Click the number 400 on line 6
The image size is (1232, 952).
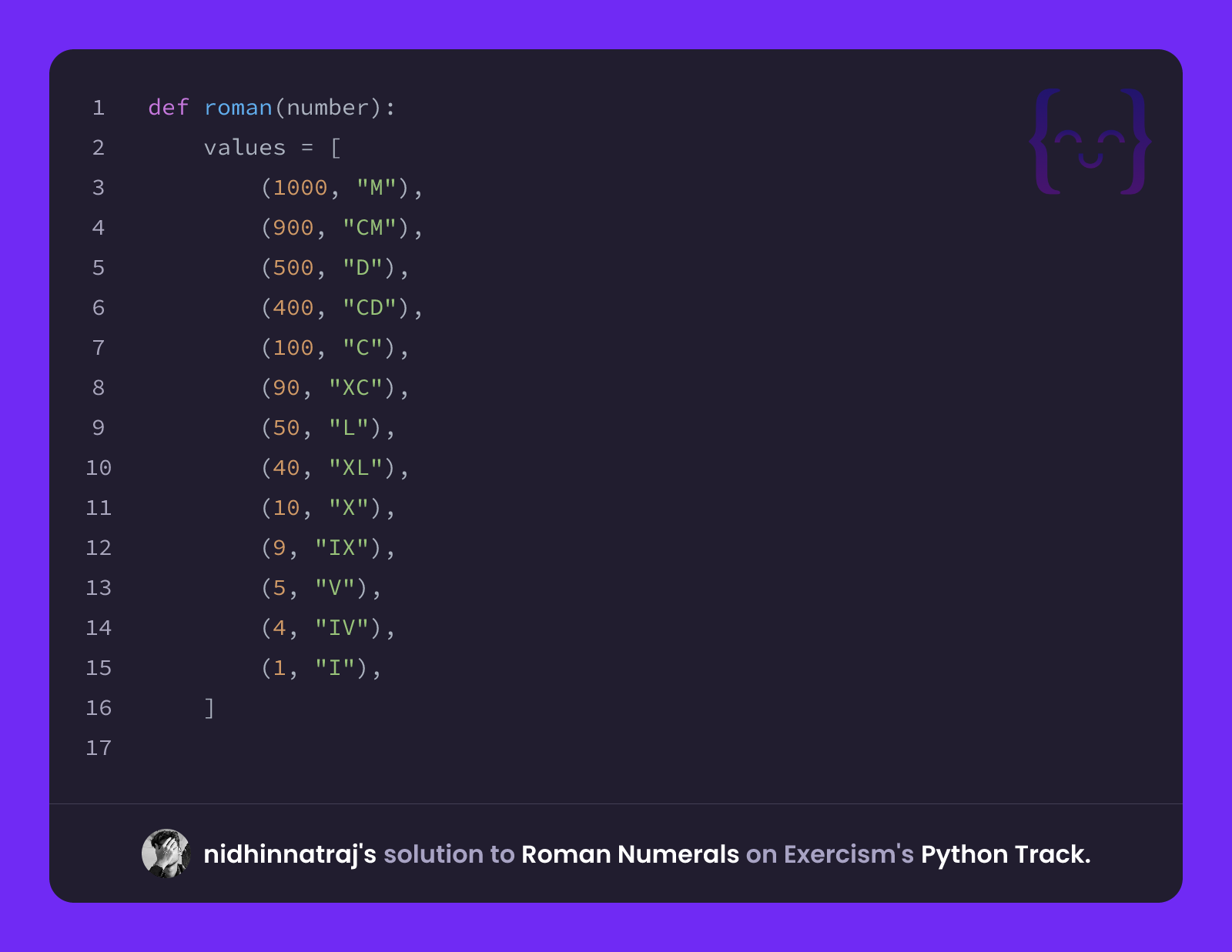pos(293,308)
